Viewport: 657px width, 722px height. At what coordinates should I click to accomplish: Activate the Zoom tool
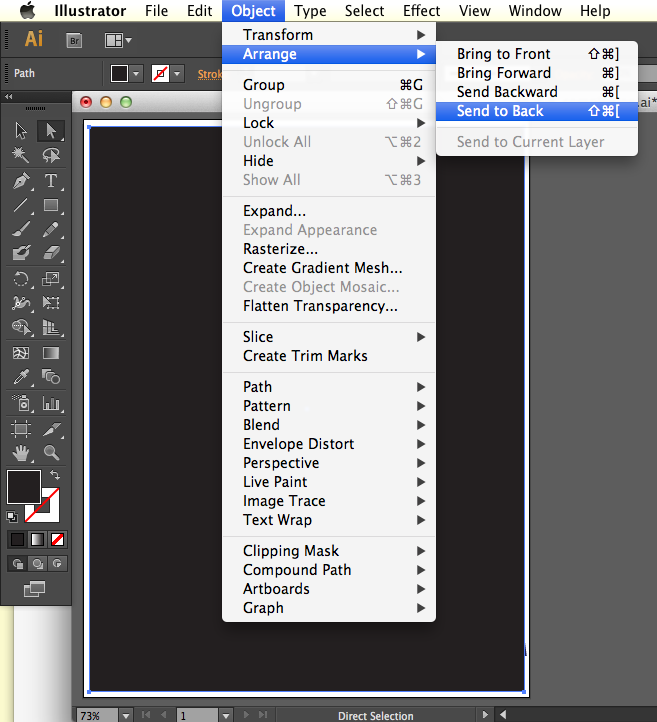pos(50,453)
